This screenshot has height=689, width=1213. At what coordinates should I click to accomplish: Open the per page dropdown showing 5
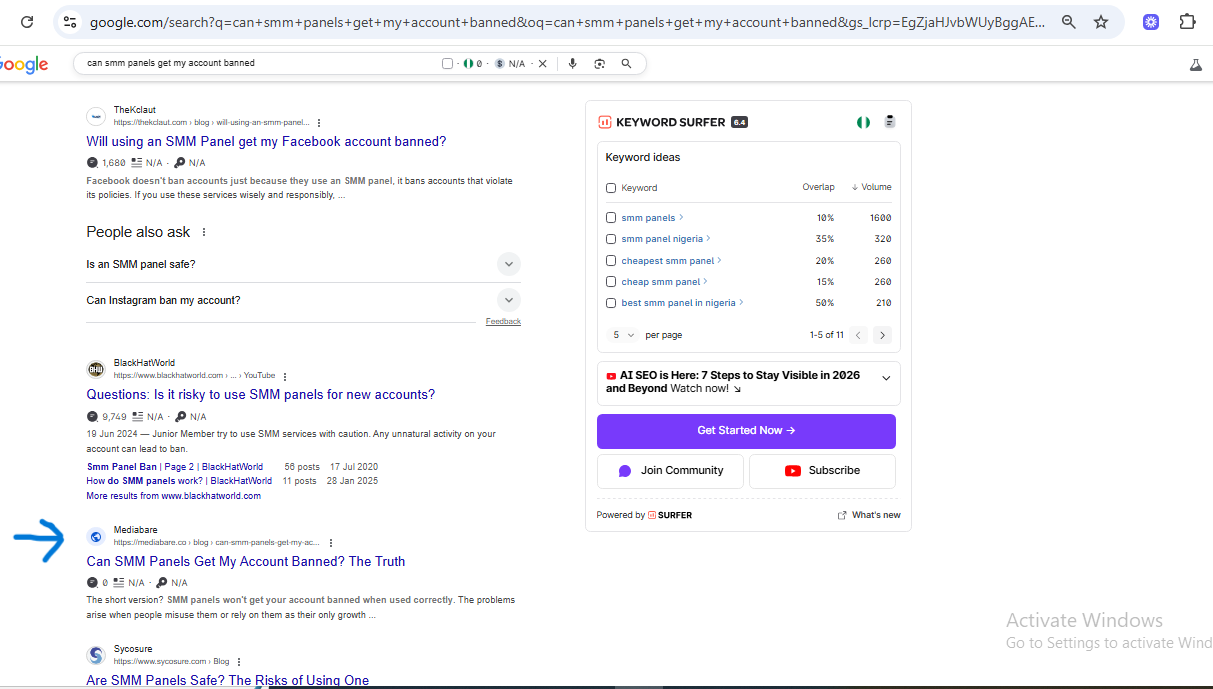[x=624, y=335]
